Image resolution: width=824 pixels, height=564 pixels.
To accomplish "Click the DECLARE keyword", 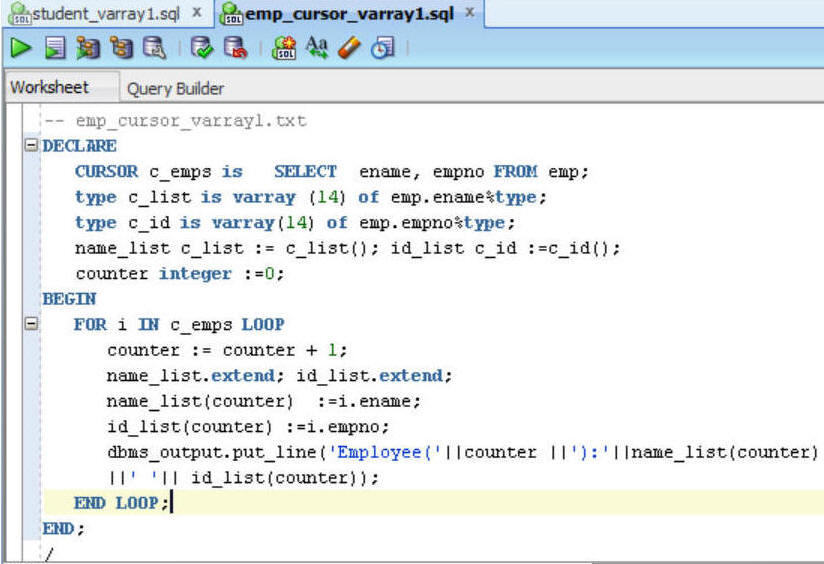I will point(79,146).
